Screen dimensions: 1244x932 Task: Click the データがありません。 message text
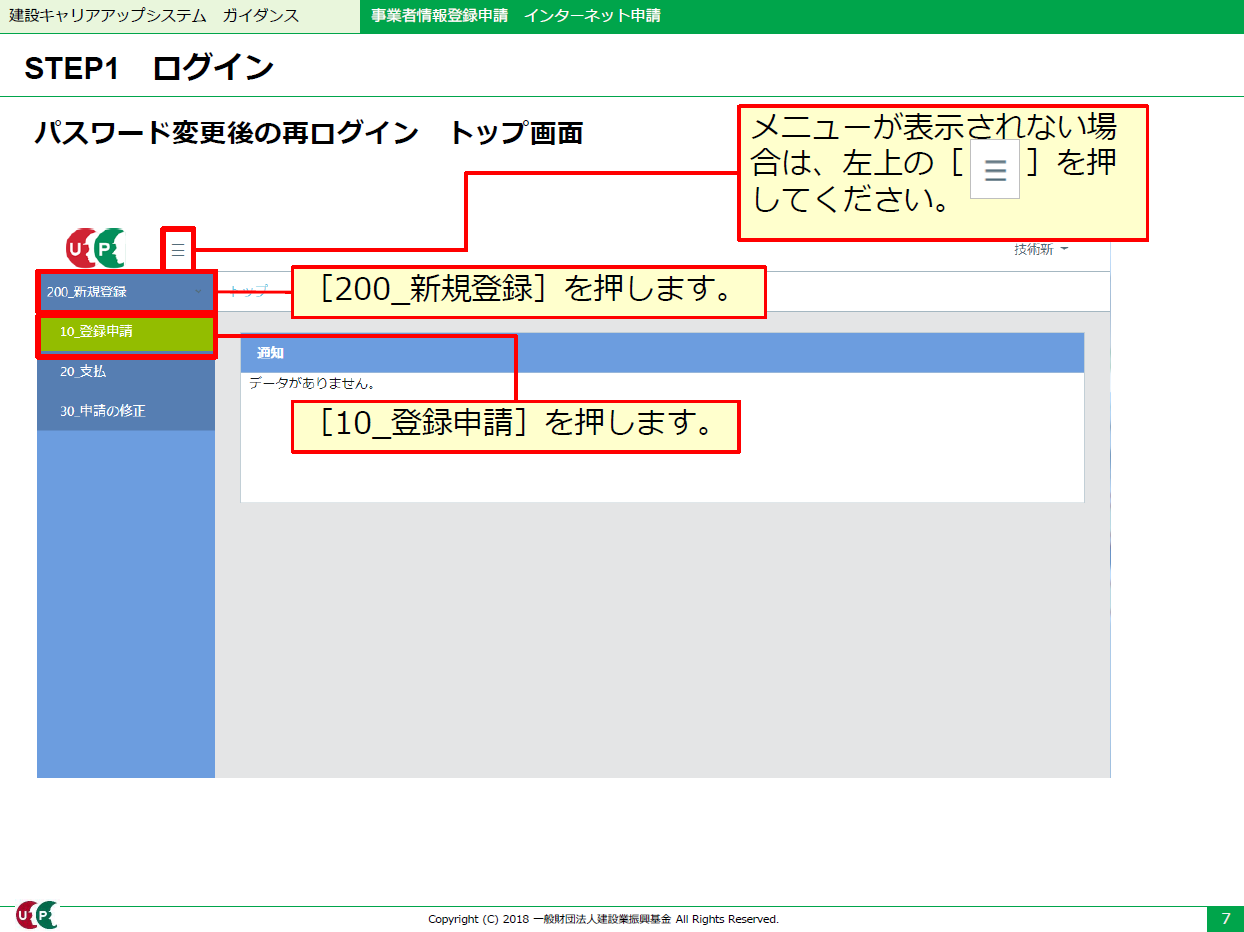(311, 383)
